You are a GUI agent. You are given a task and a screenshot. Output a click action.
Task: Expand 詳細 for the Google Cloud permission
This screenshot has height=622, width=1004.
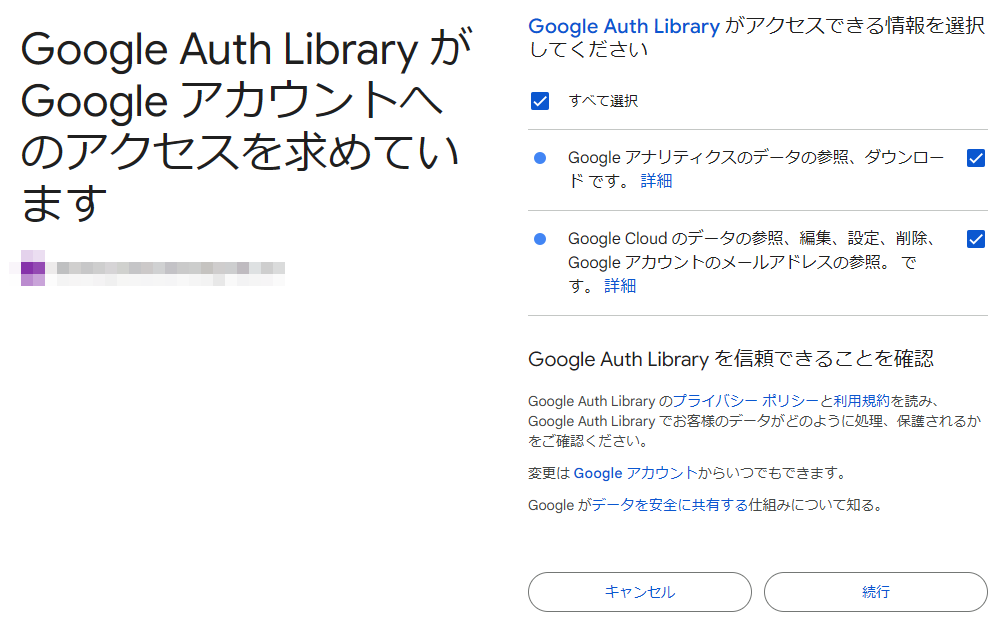click(x=620, y=286)
